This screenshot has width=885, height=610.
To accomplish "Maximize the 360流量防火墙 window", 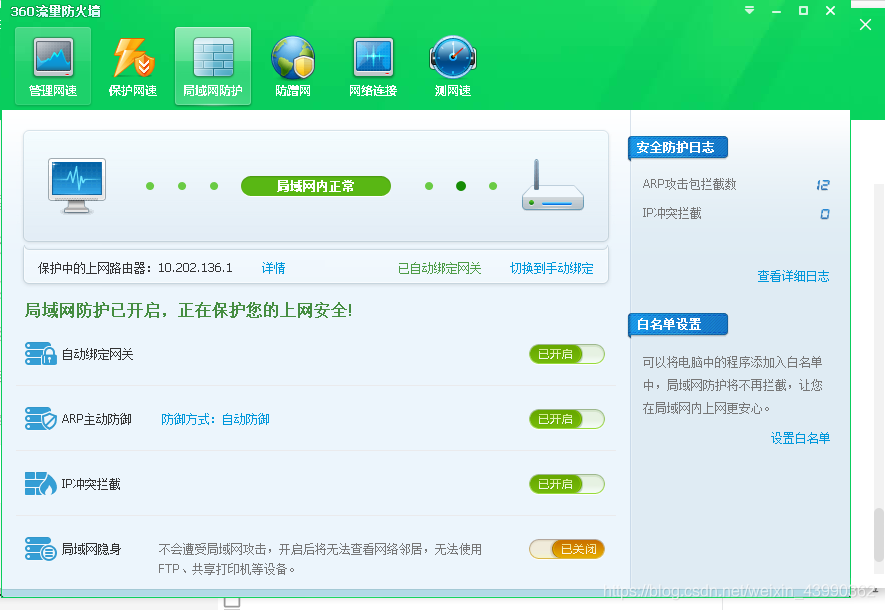I will coord(803,10).
